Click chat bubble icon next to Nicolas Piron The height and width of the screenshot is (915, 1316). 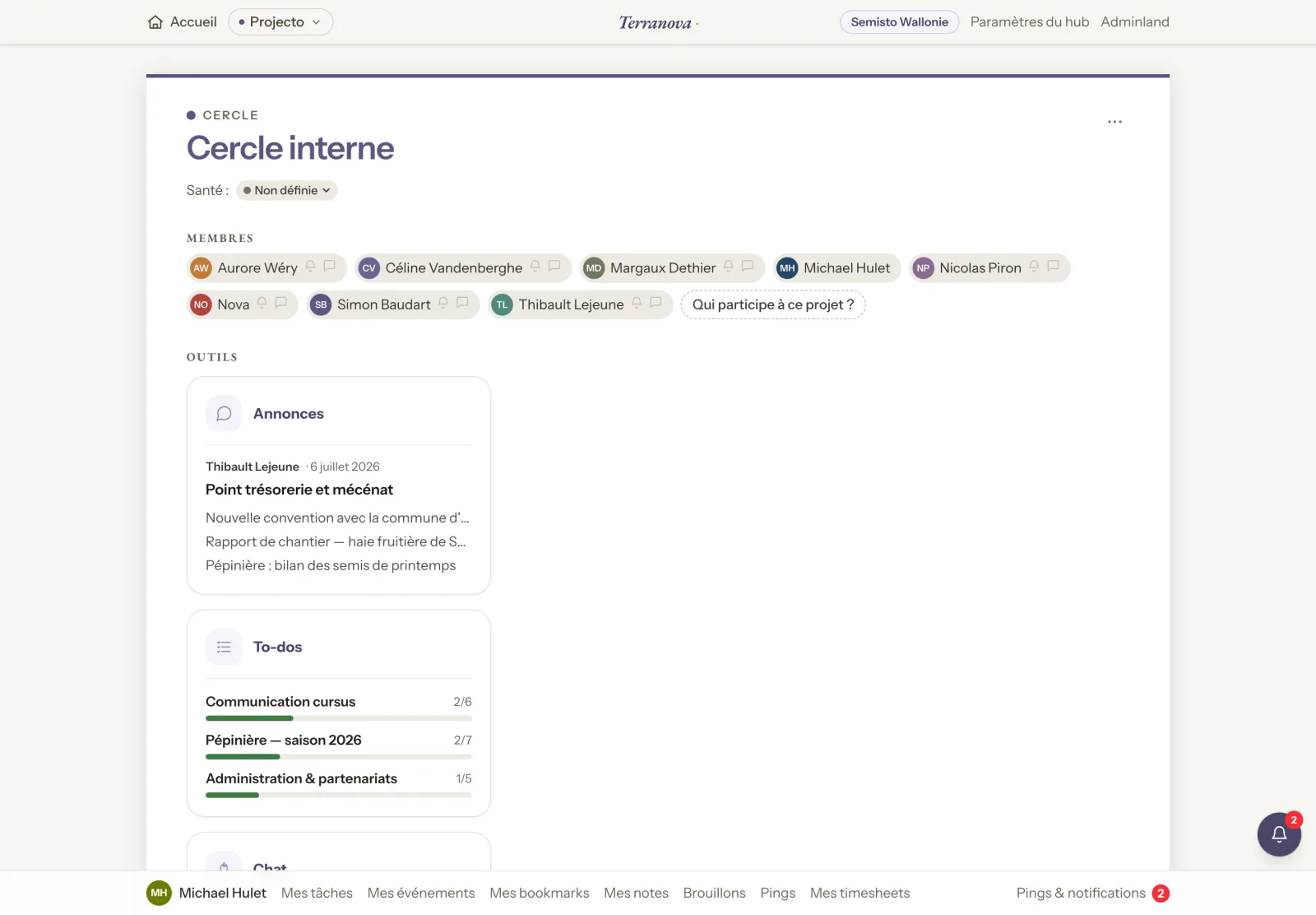coord(1053,267)
